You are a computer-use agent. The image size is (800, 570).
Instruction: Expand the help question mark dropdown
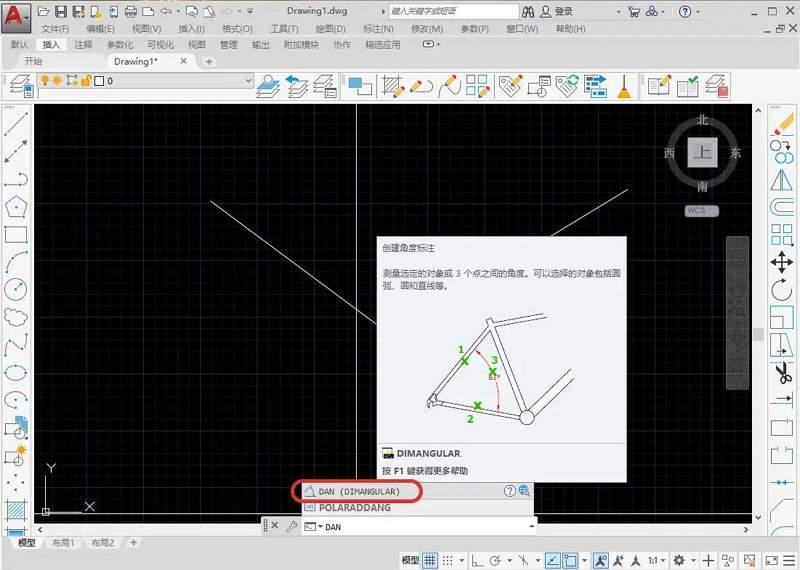pyautogui.click(x=698, y=11)
